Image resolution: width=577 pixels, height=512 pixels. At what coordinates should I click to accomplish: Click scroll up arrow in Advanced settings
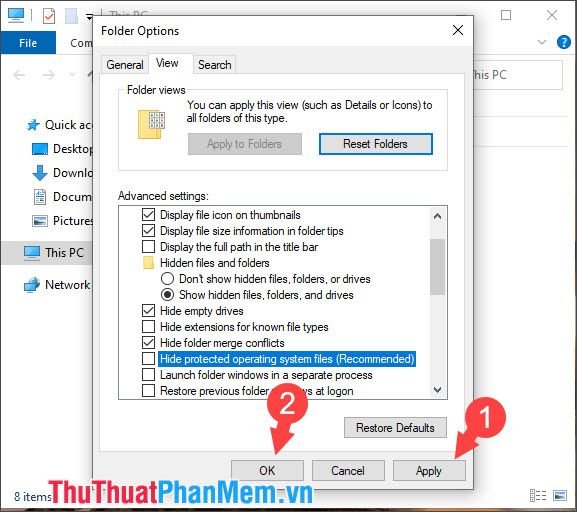pyautogui.click(x=438, y=216)
